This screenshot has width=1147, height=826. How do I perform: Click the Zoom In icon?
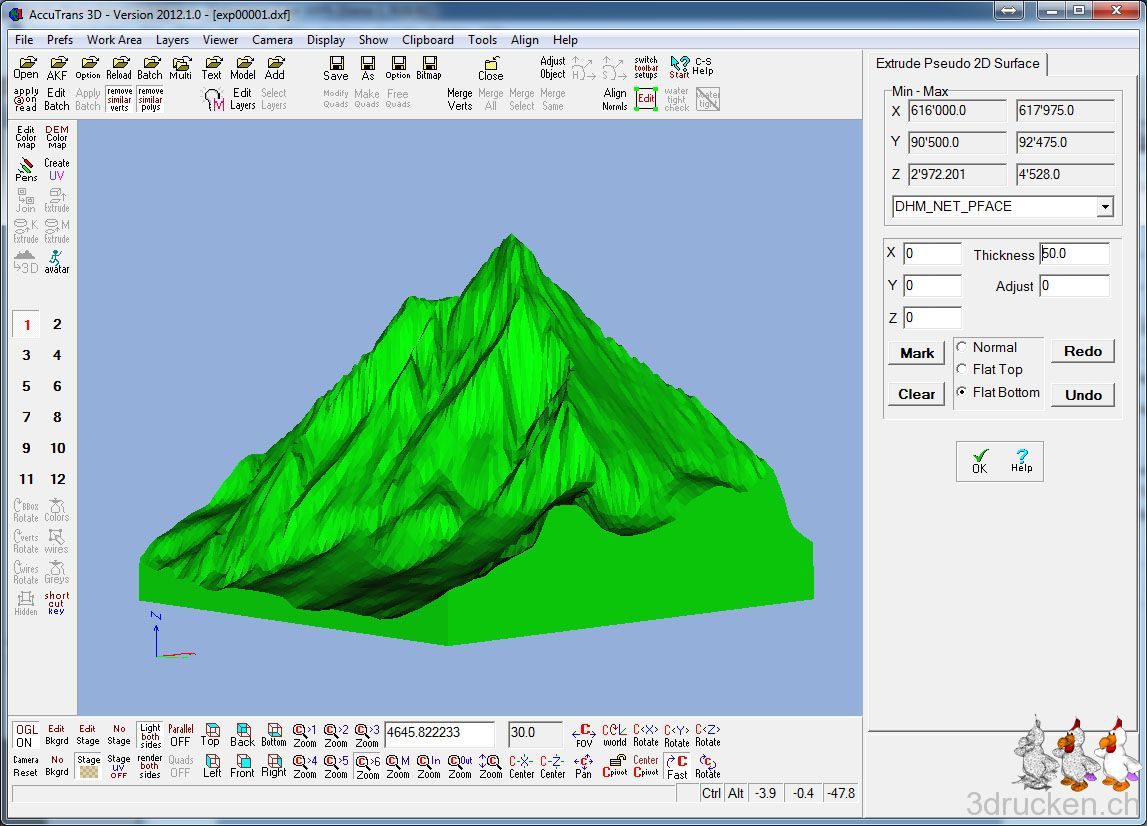click(429, 766)
